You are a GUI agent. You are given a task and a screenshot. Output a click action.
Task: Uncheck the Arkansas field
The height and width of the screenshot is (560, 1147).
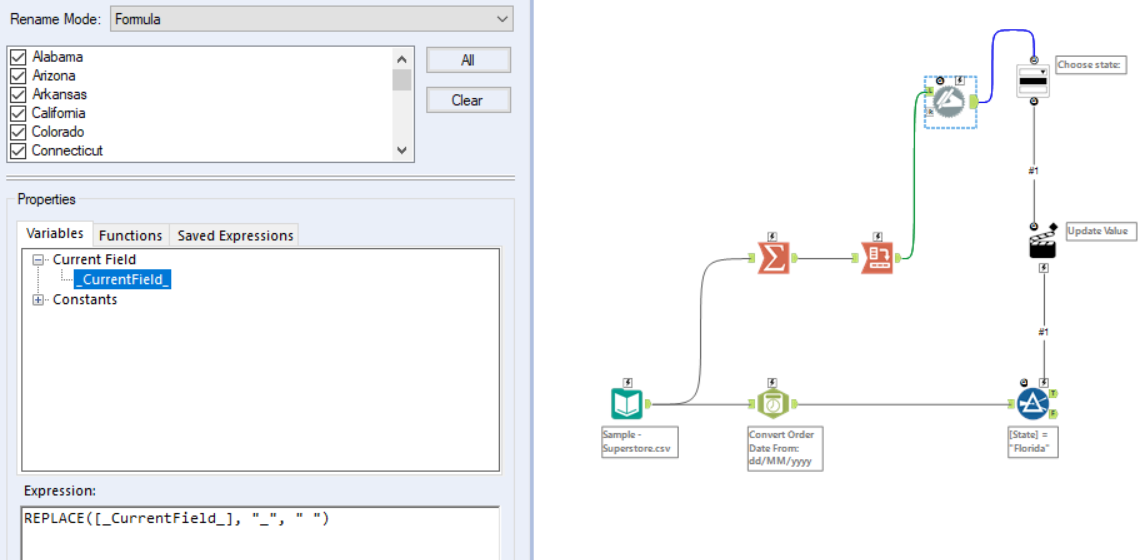tap(19, 94)
